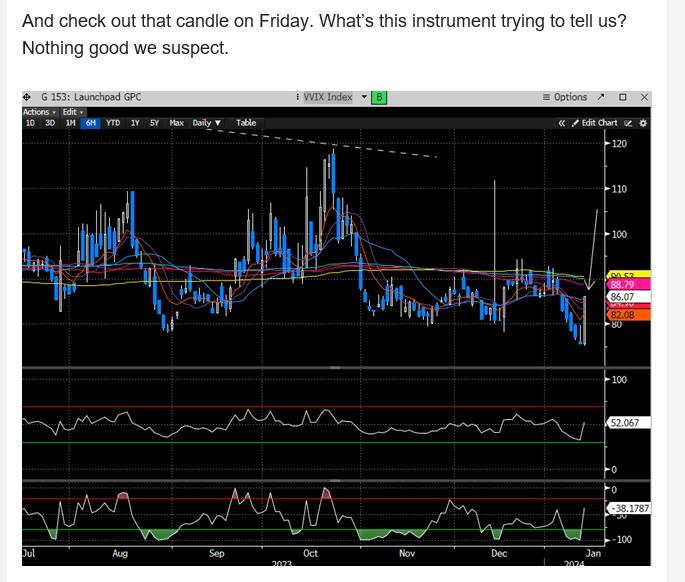Viewport: 685px width, 582px height.
Task: Open the Edit dropdown menu
Action: point(73,112)
